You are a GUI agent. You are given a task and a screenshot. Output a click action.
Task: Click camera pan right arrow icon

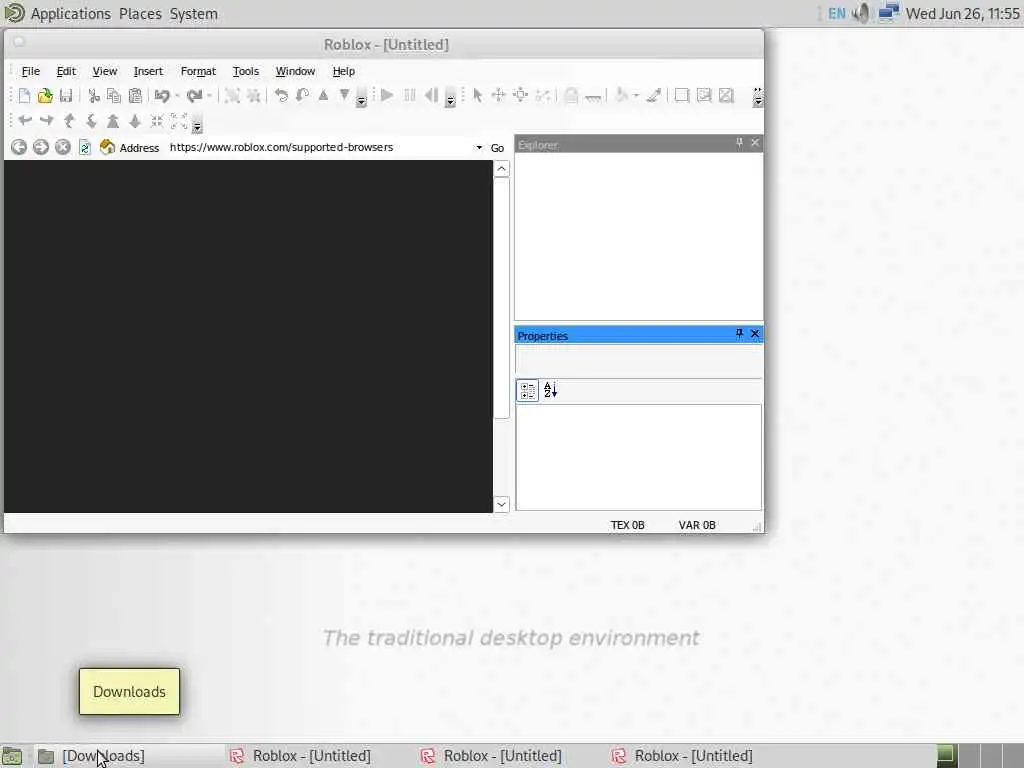47,121
